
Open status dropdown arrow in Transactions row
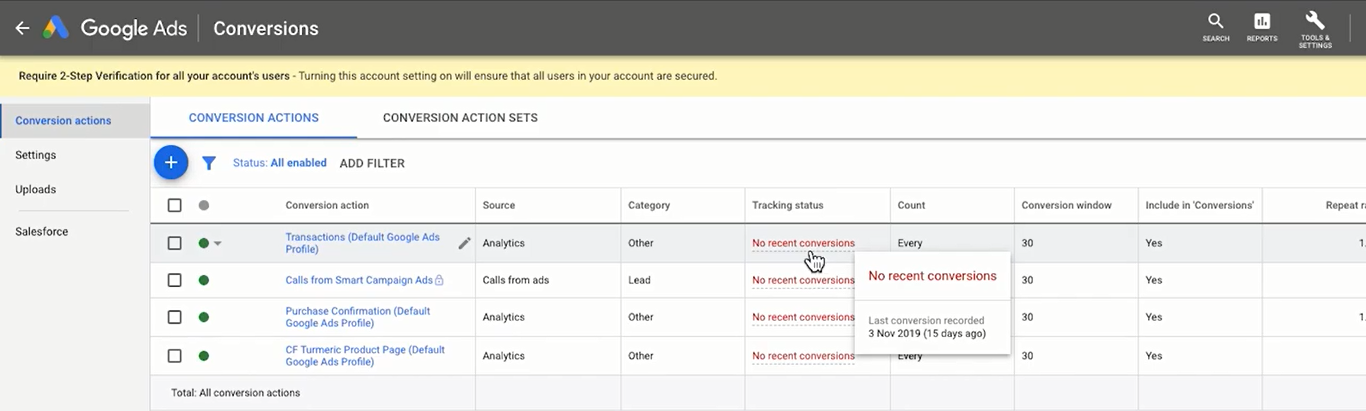tap(218, 244)
